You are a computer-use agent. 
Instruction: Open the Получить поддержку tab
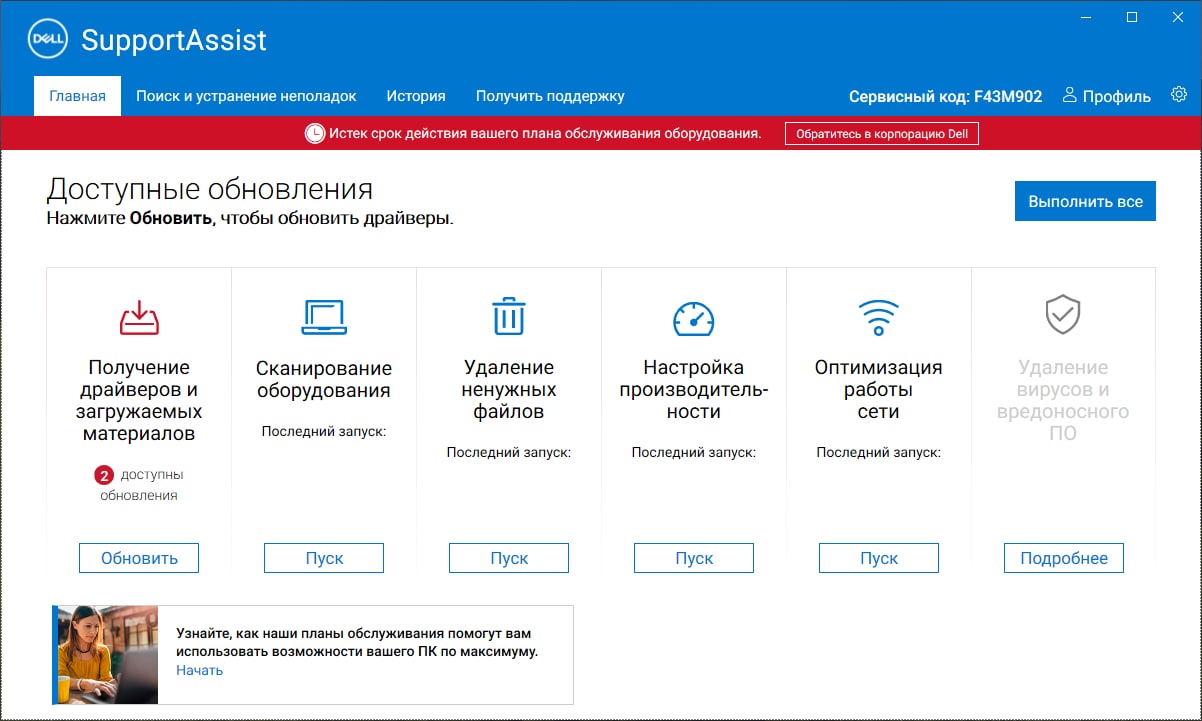[550, 97]
